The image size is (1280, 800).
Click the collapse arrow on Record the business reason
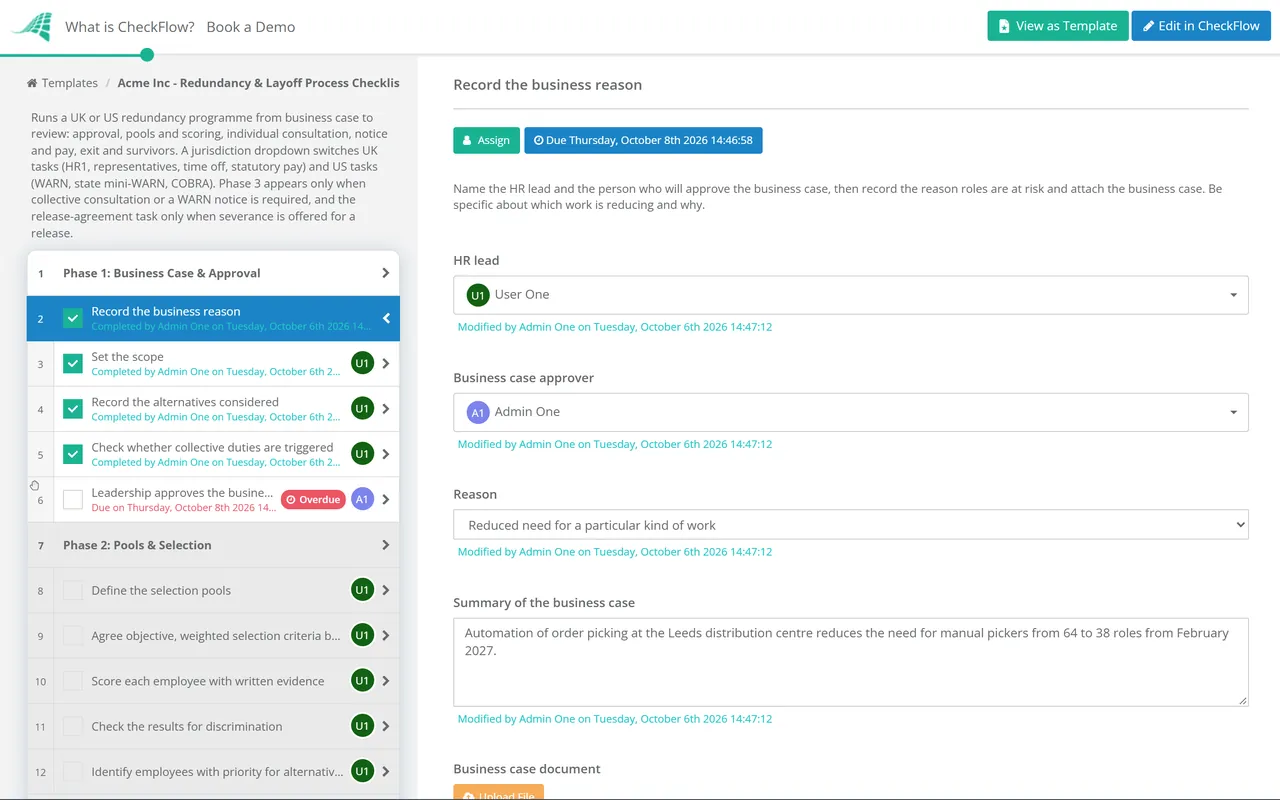tap(386, 319)
